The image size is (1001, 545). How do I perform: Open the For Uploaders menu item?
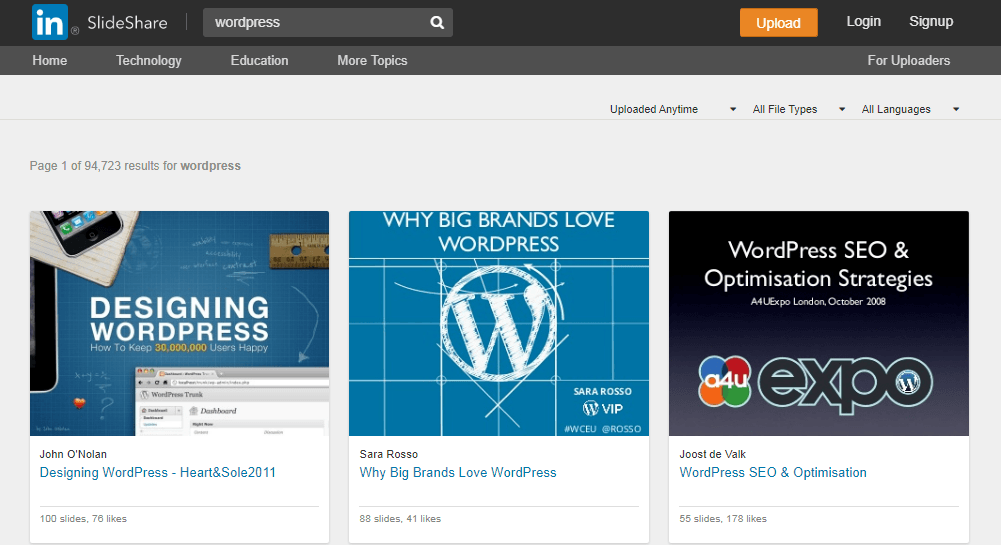(x=908, y=61)
